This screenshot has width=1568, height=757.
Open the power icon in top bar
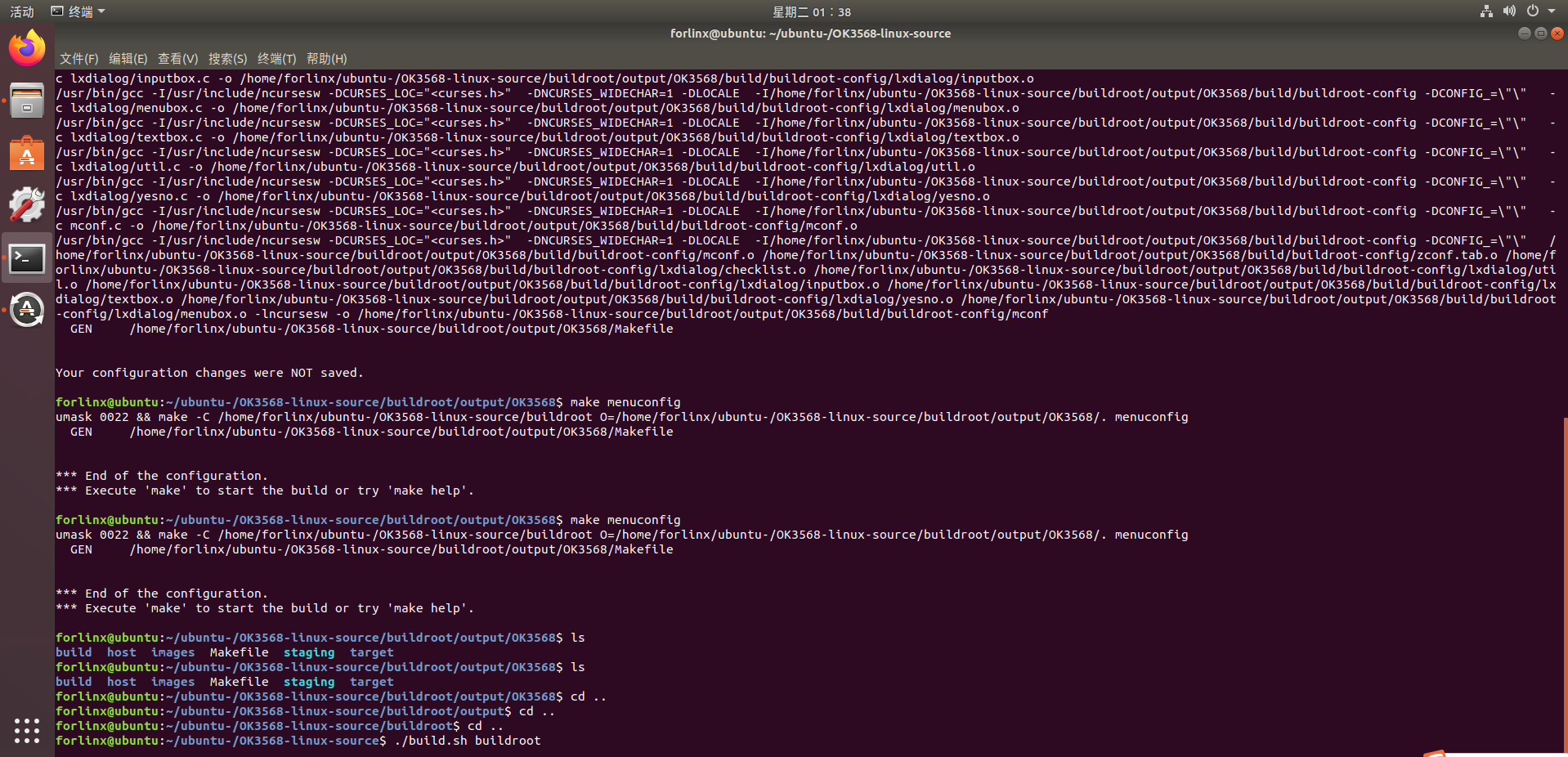tap(1532, 11)
